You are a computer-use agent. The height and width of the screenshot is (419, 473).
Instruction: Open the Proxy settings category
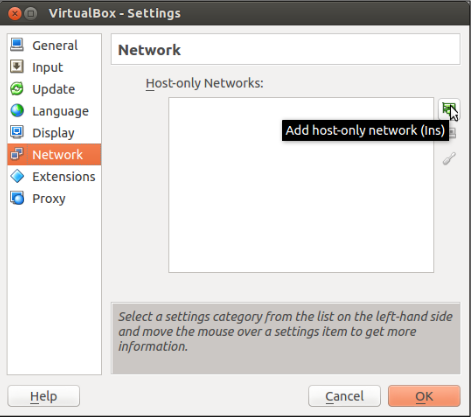[x=54, y=198]
